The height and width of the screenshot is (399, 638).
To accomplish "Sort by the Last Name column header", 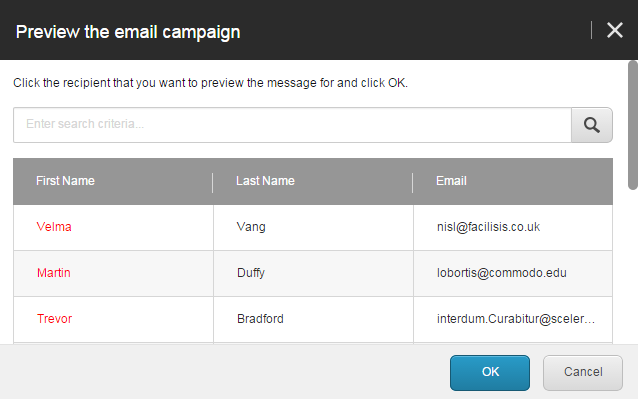I will [x=265, y=181].
